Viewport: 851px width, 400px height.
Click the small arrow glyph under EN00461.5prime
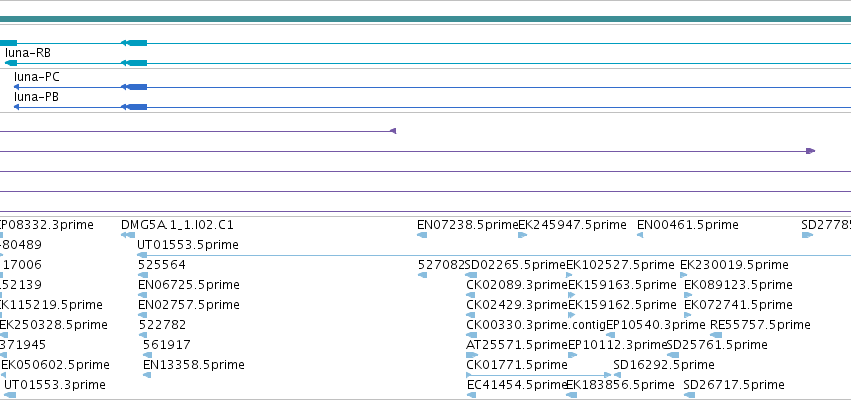point(640,235)
